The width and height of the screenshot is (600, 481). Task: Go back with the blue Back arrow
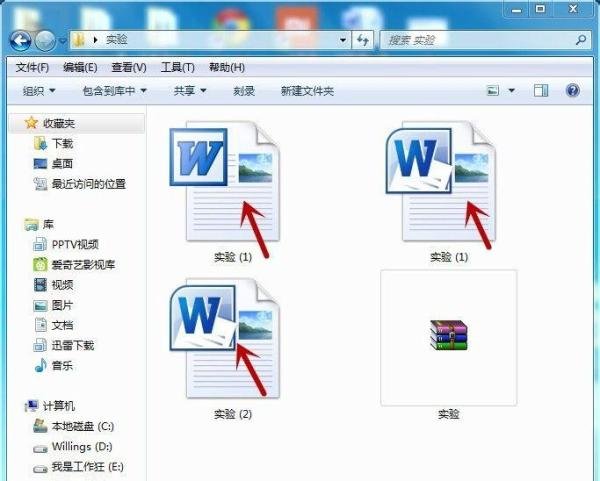(x=20, y=40)
